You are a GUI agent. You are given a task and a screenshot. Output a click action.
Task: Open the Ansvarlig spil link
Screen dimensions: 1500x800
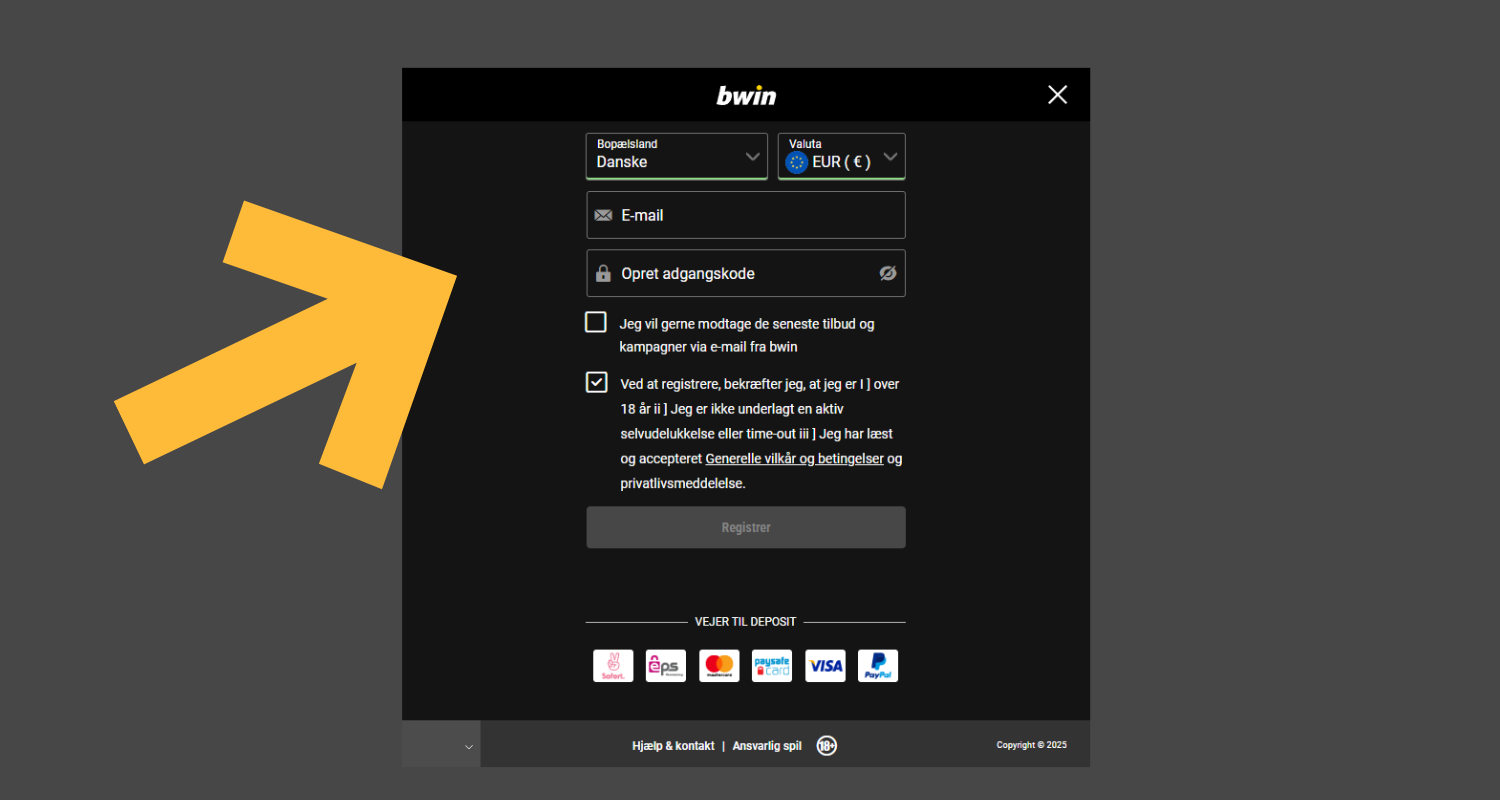click(x=767, y=746)
